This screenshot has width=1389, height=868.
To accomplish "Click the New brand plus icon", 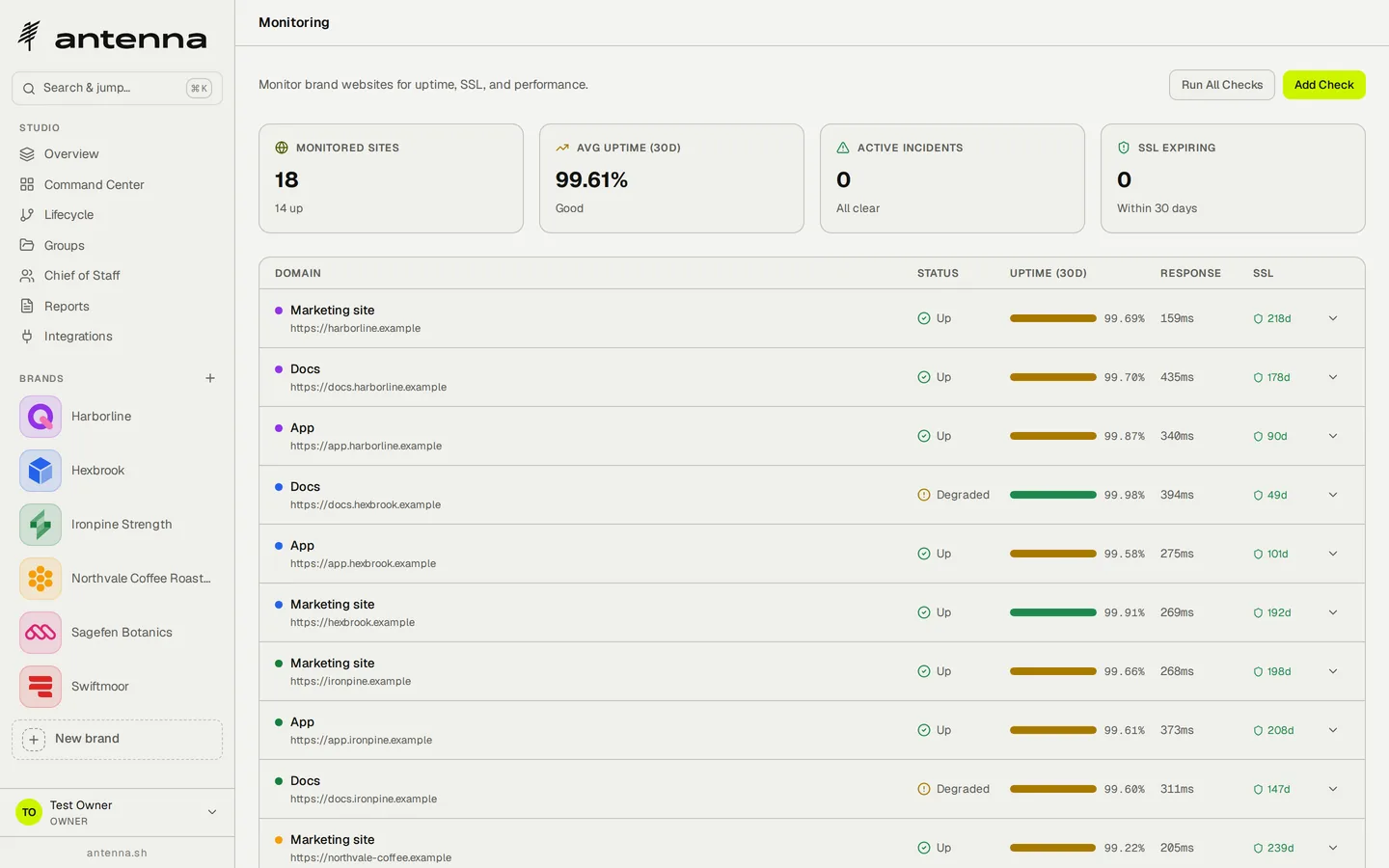I will (x=34, y=740).
